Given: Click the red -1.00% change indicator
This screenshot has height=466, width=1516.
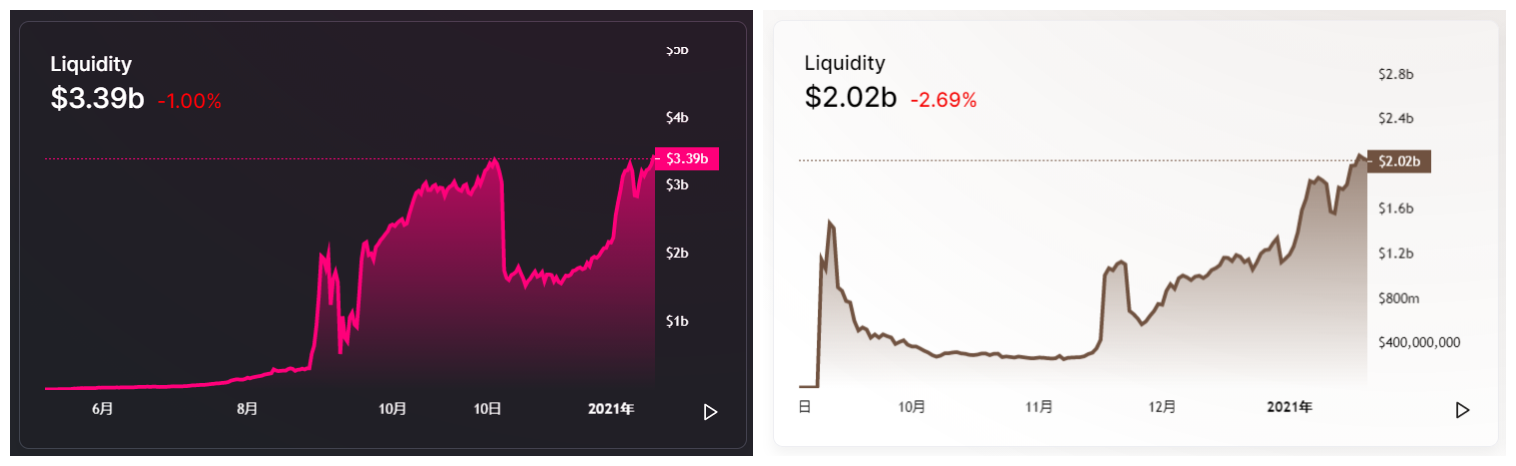Looking at the screenshot, I should (189, 101).
